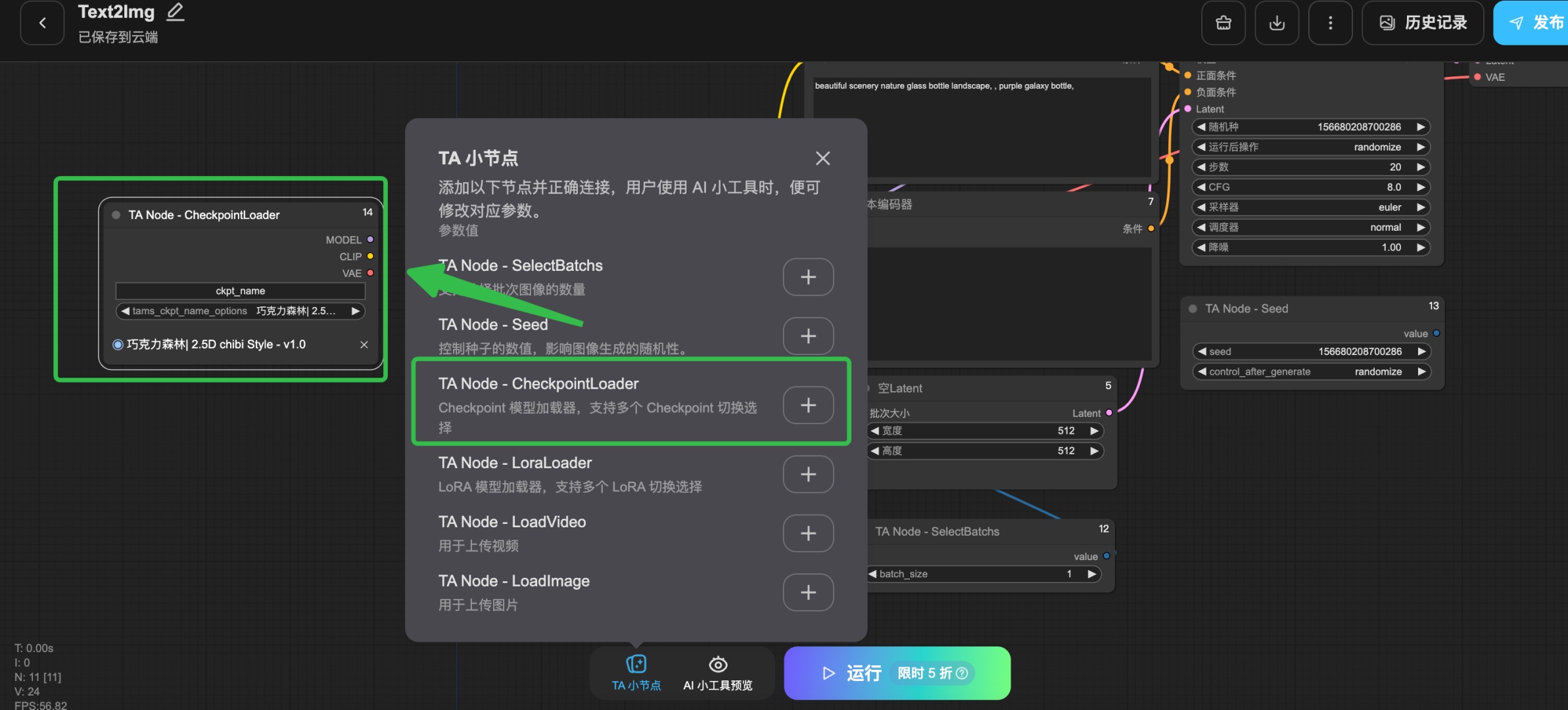Open the toolbox icon in top bar
The image size is (1568, 710).
[x=1223, y=23]
